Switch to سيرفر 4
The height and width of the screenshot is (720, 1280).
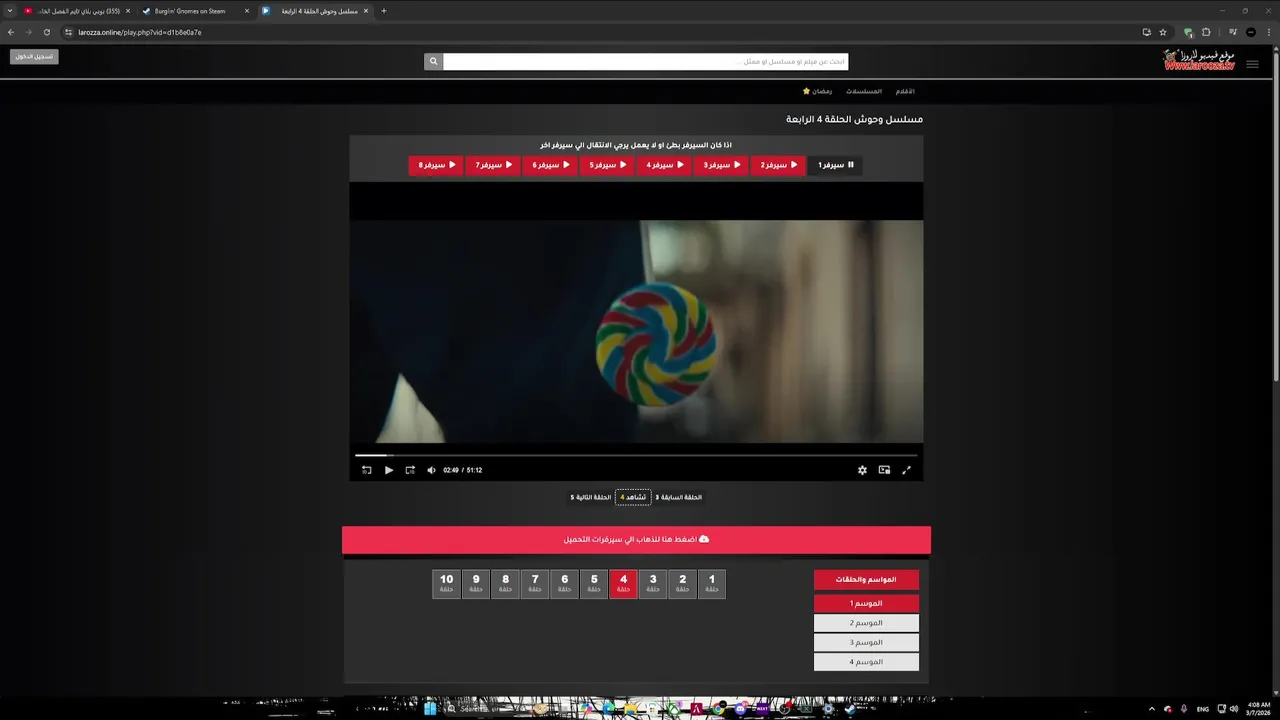click(664, 165)
